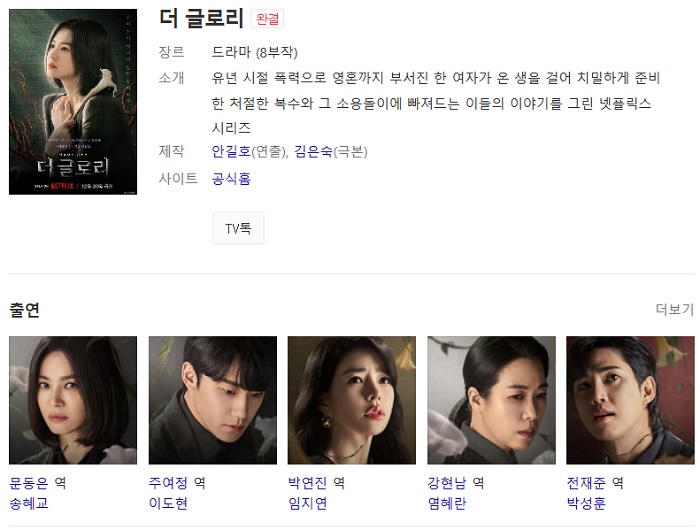Open actor 임지연 name link
The height and width of the screenshot is (530, 700).
pos(308,503)
